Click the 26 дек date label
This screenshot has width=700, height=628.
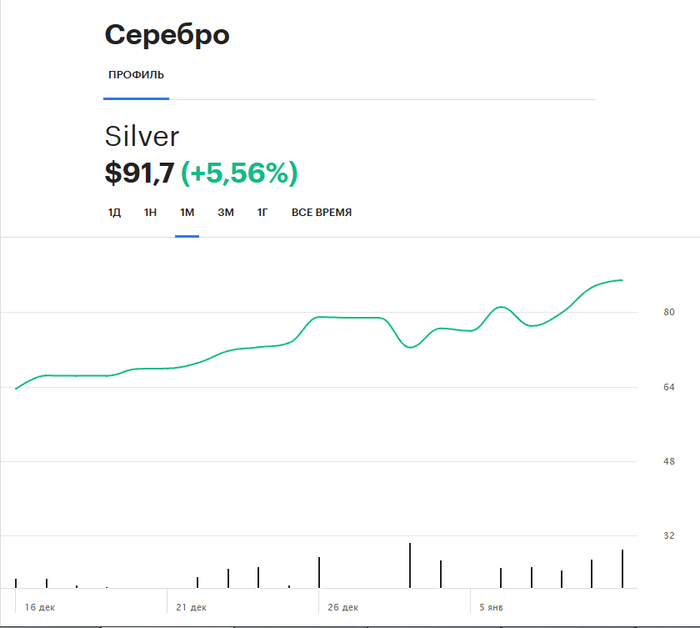pyautogui.click(x=342, y=607)
